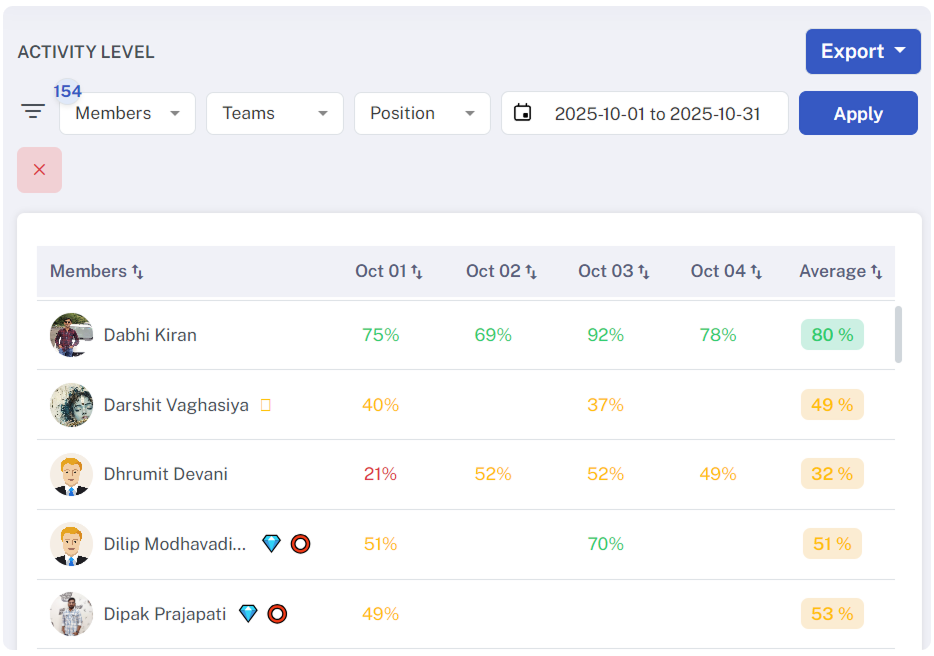The height and width of the screenshot is (656, 934).
Task: Sort by Average column
Action: pos(876,272)
